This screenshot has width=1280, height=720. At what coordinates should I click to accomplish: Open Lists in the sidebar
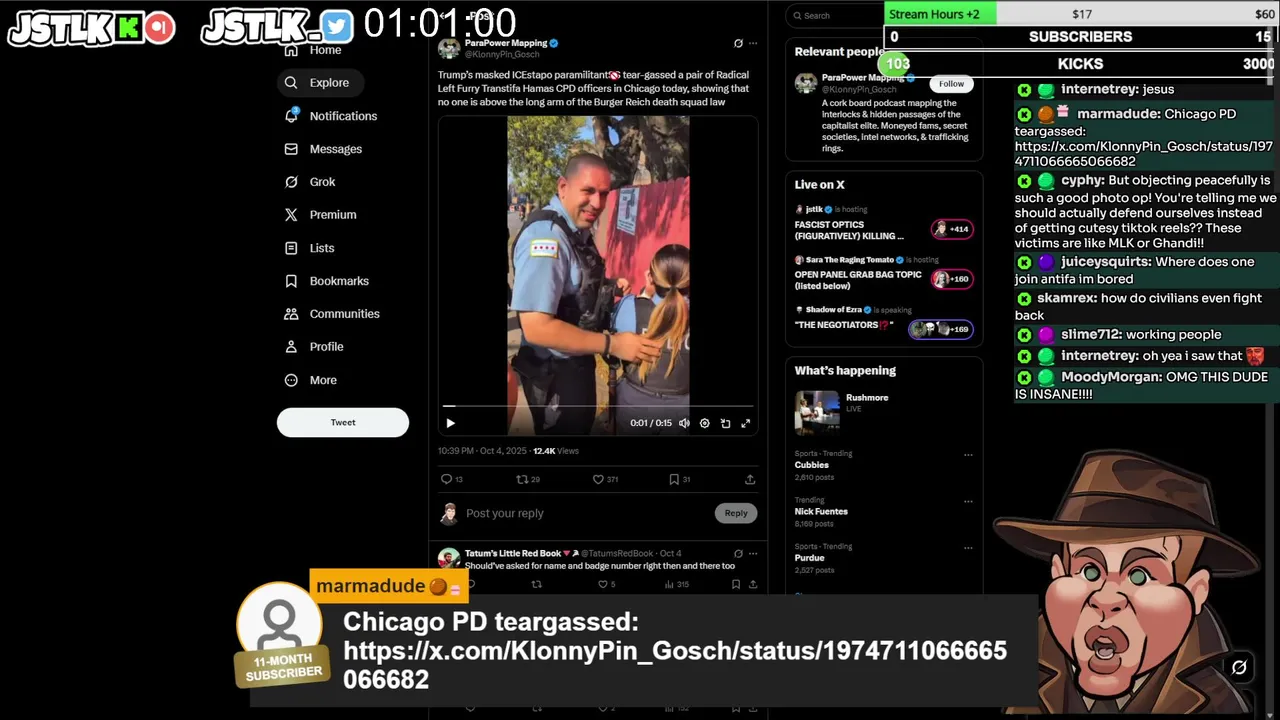coord(310,248)
